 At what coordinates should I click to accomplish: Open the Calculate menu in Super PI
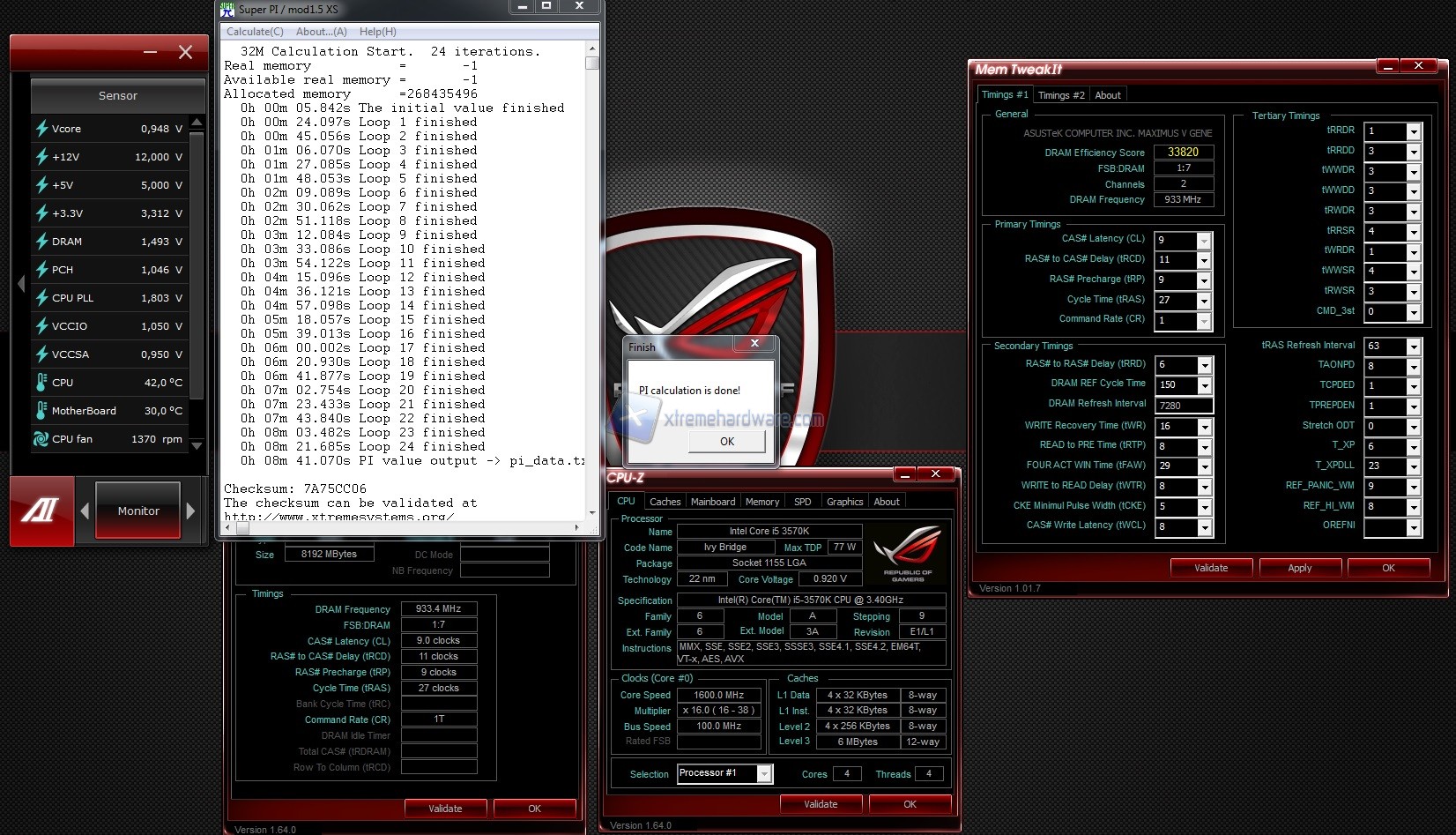(255, 32)
